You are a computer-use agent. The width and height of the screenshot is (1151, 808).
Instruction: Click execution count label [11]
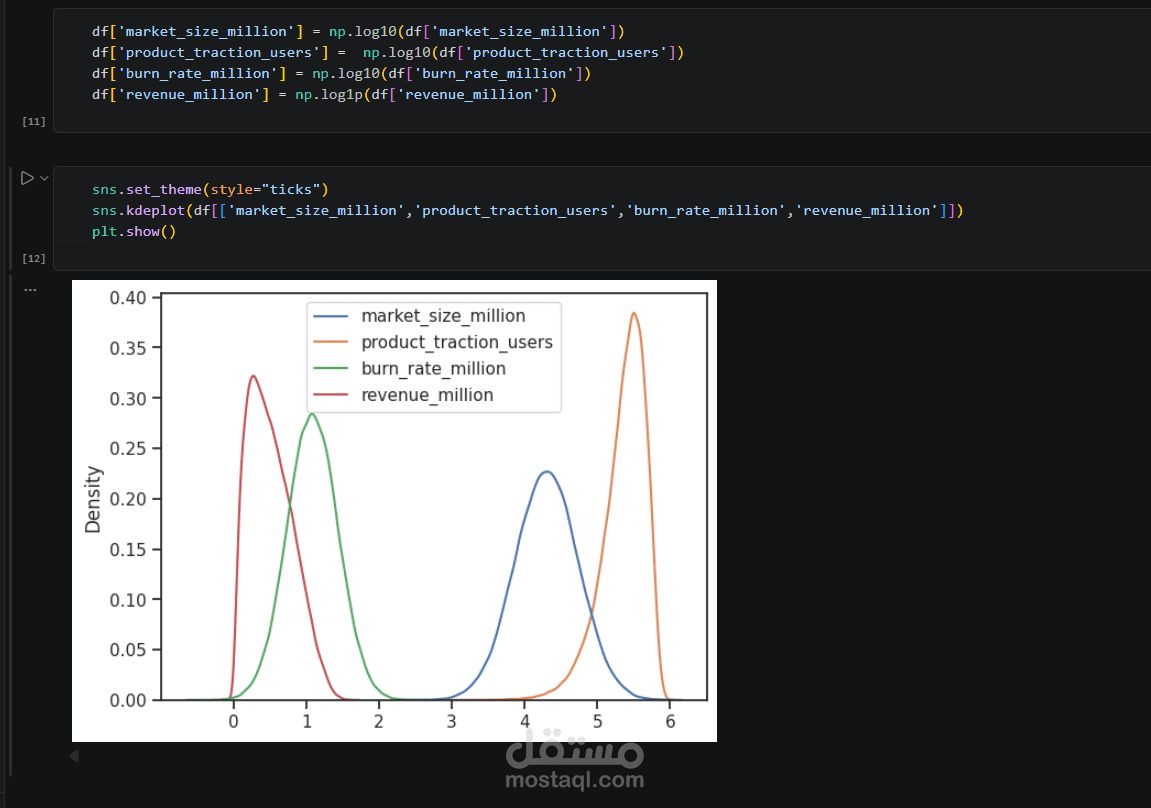tap(34, 122)
